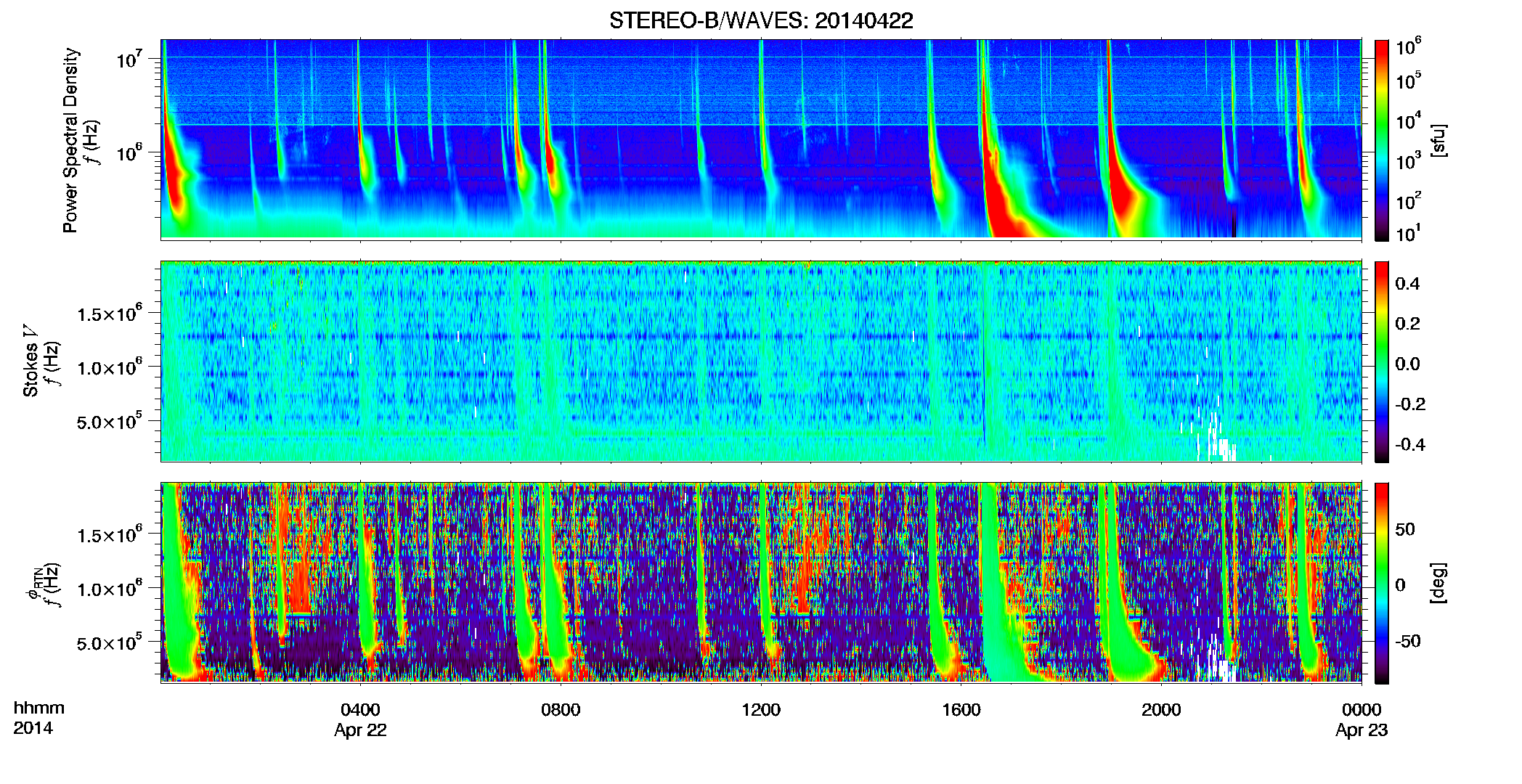The height and width of the screenshot is (784, 1522).
Task: Click the [sfu] unit label
Action: (1438, 140)
